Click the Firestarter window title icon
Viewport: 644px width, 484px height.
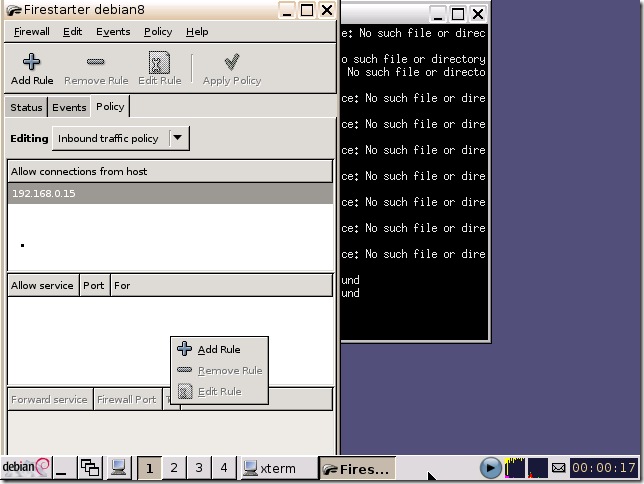pos(14,10)
